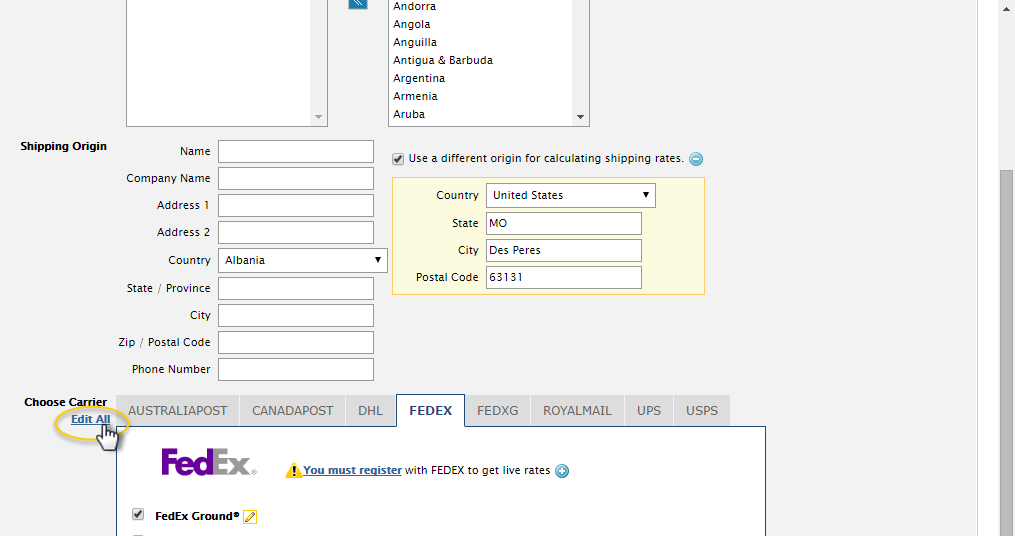Click the Company Name field
This screenshot has width=1015, height=536.
pyautogui.click(x=296, y=179)
